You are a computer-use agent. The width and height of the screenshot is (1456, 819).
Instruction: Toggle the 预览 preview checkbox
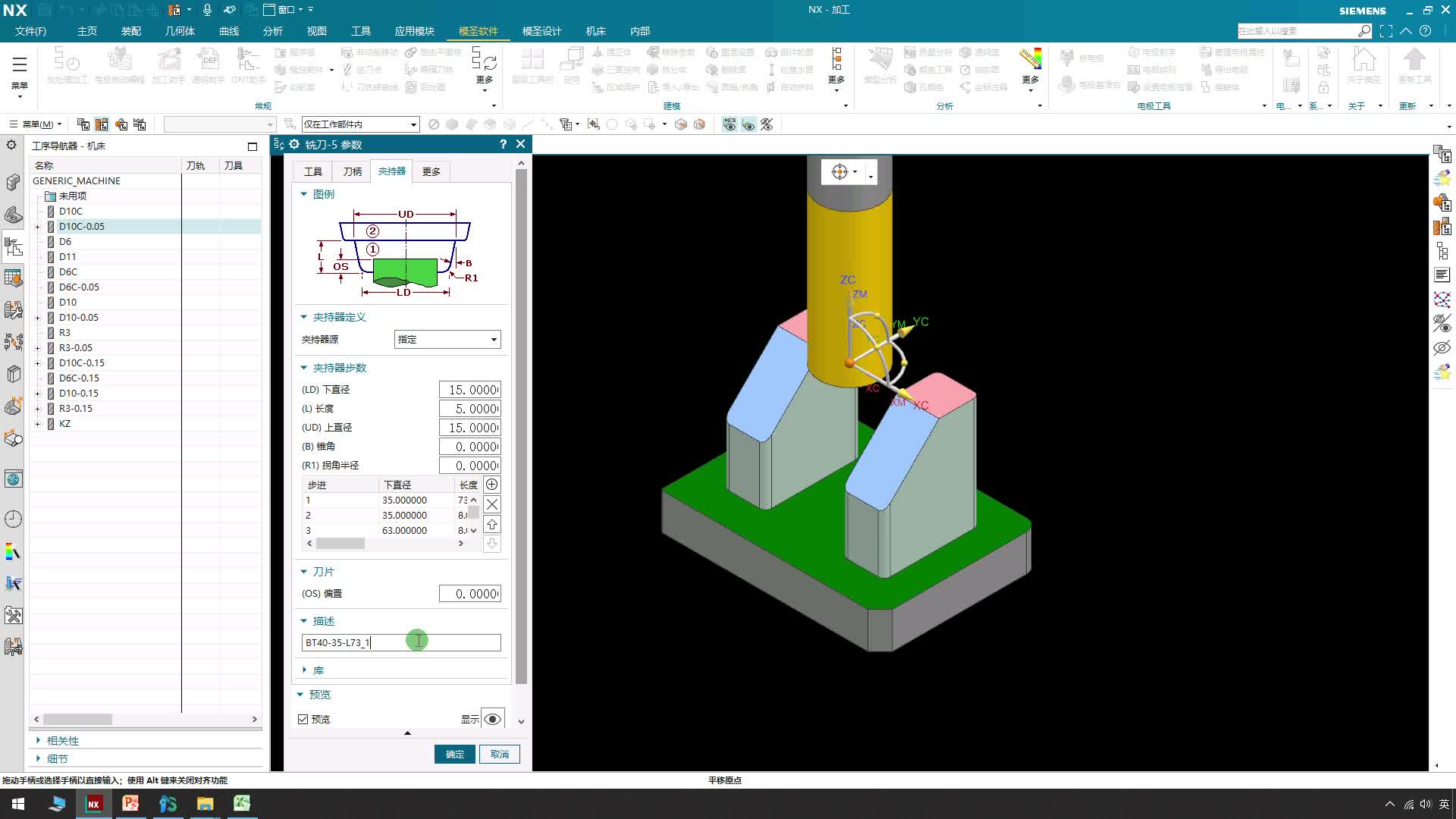coord(303,720)
